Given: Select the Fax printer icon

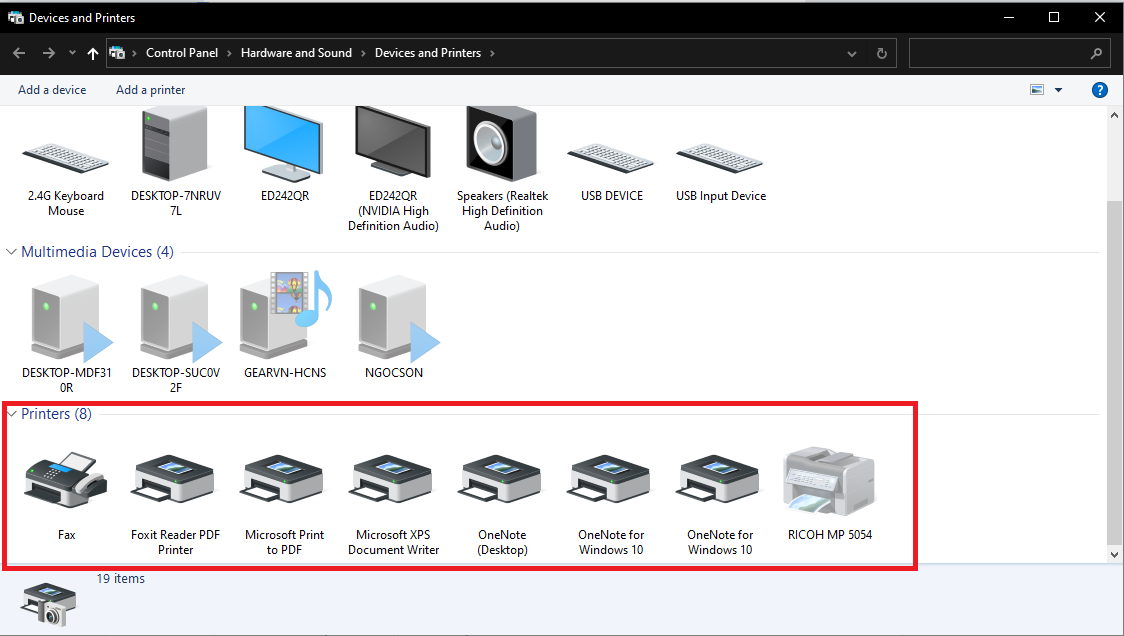Looking at the screenshot, I should click(66, 478).
